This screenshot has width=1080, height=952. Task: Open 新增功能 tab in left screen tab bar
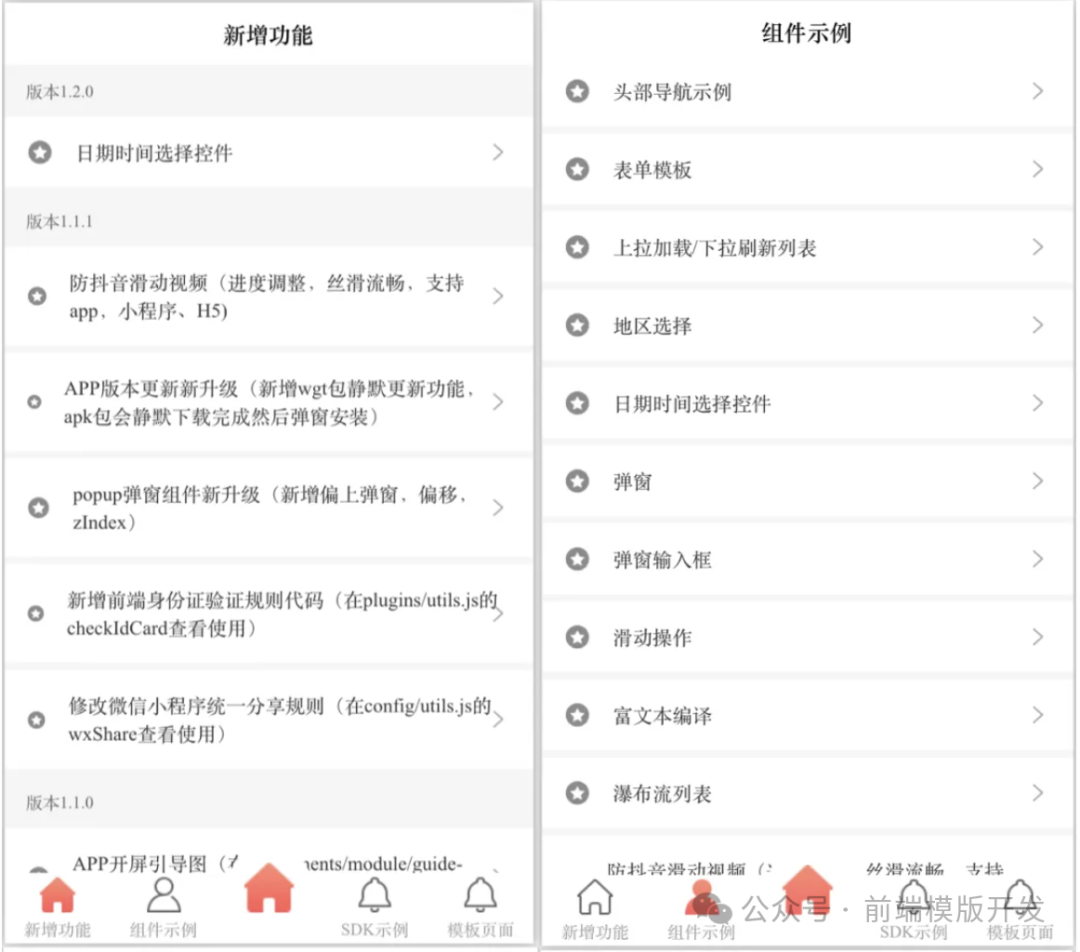58,907
